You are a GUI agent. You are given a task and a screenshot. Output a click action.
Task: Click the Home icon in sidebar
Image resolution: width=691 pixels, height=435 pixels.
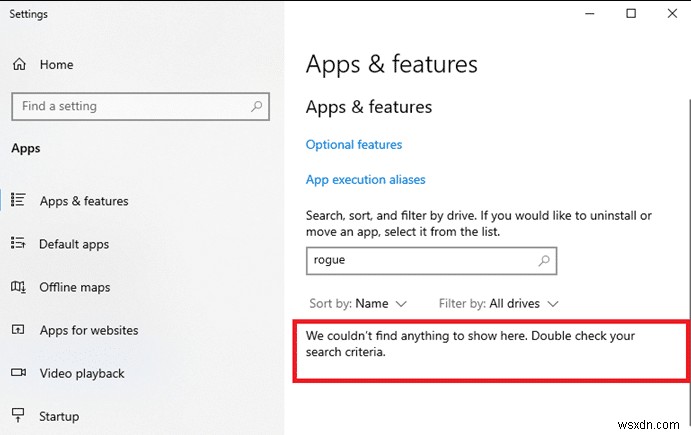[19, 65]
